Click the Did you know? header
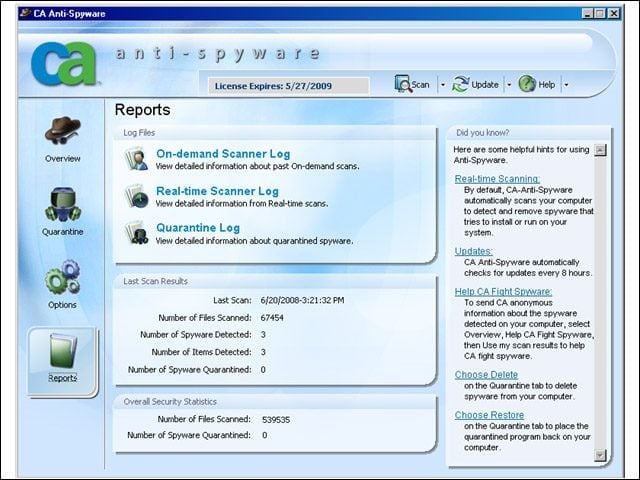 pyautogui.click(x=482, y=133)
